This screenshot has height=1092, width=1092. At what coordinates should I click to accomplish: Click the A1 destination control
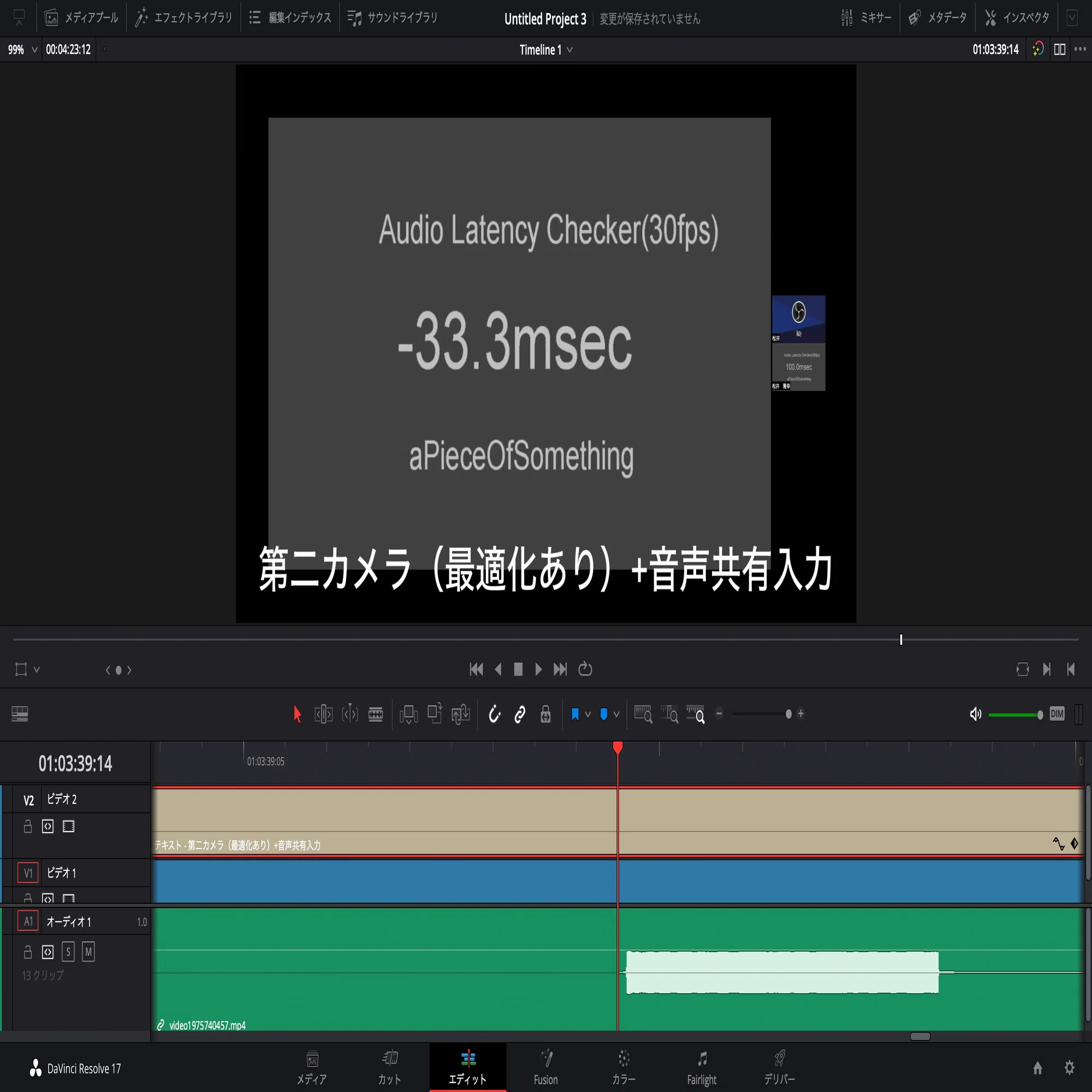click(28, 921)
